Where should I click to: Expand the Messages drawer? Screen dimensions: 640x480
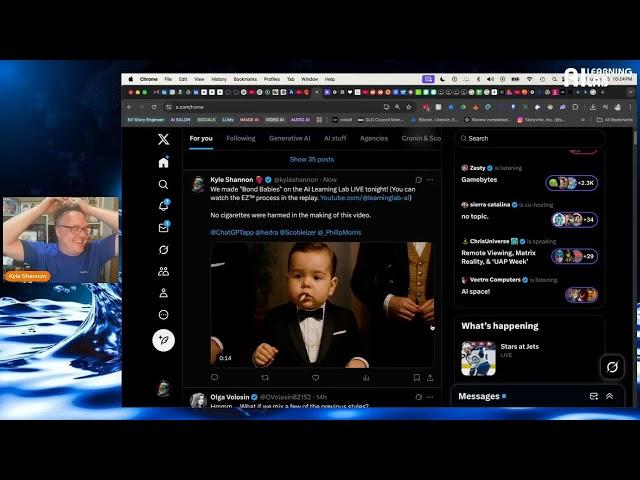coord(609,396)
